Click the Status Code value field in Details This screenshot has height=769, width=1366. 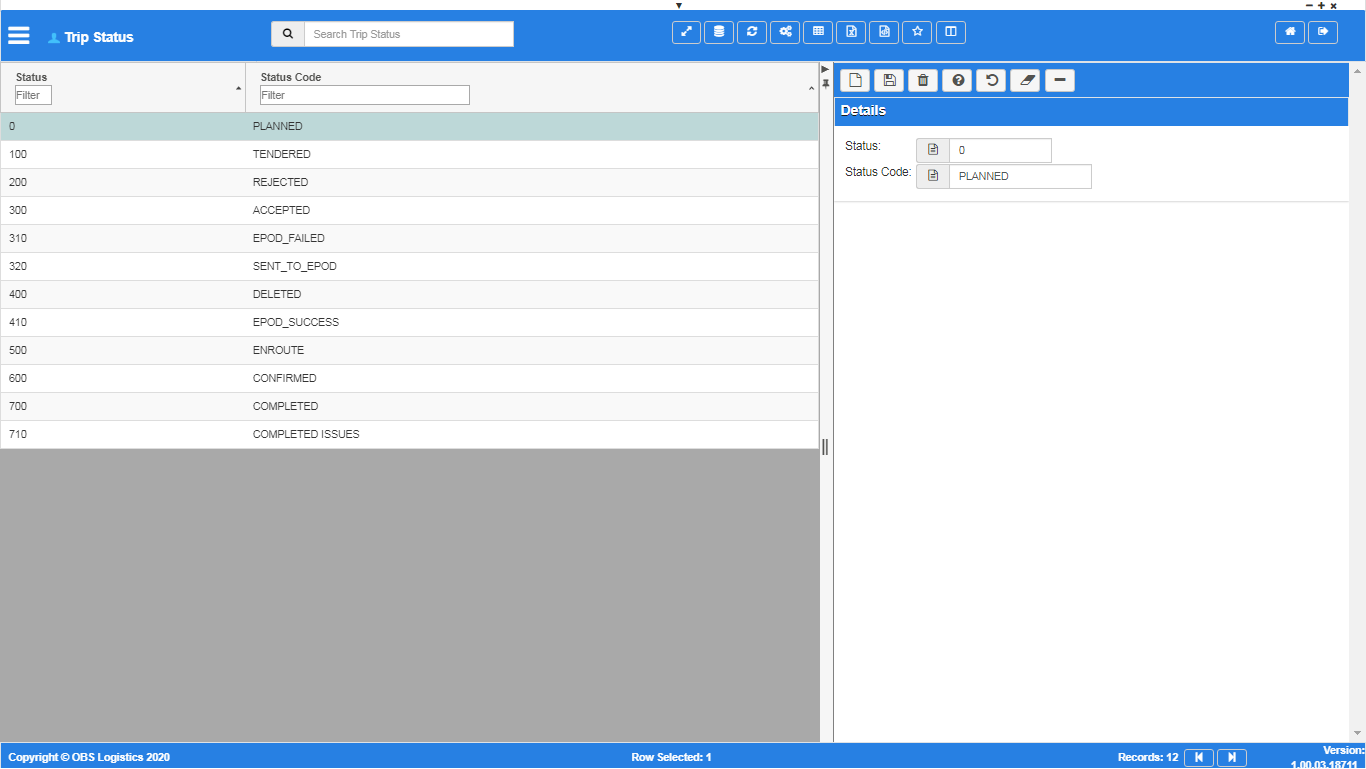(x=1020, y=176)
